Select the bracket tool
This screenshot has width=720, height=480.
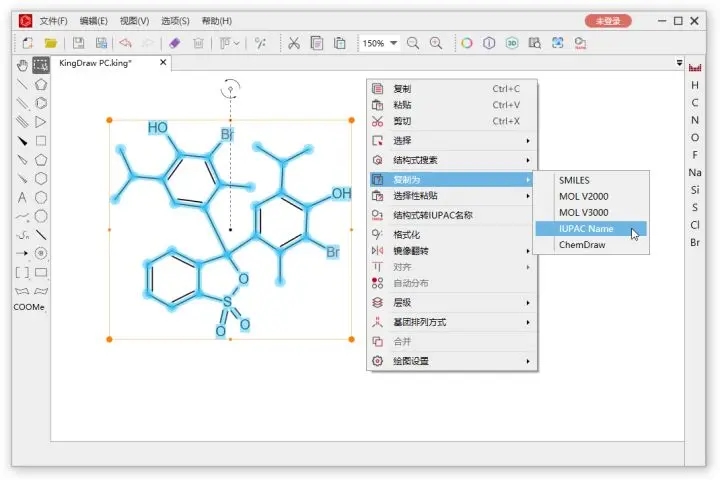click(x=22, y=272)
